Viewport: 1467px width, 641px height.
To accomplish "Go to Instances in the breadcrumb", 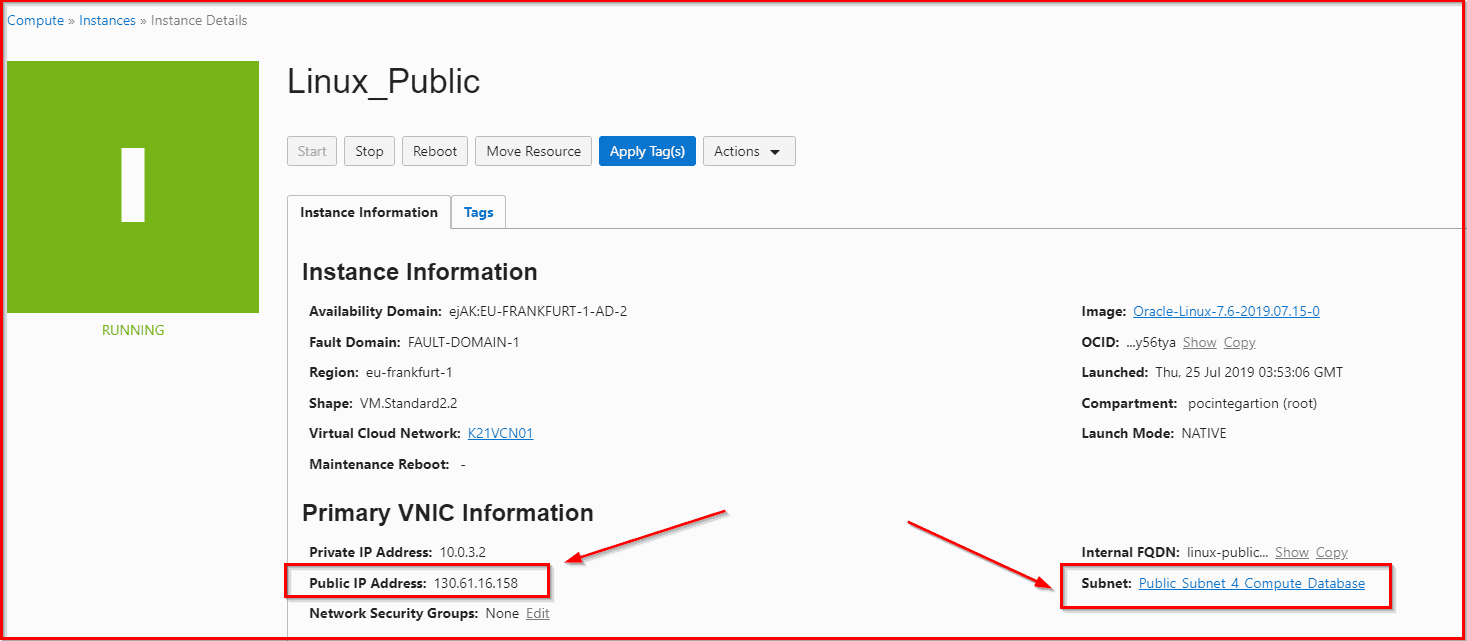I will 107,20.
